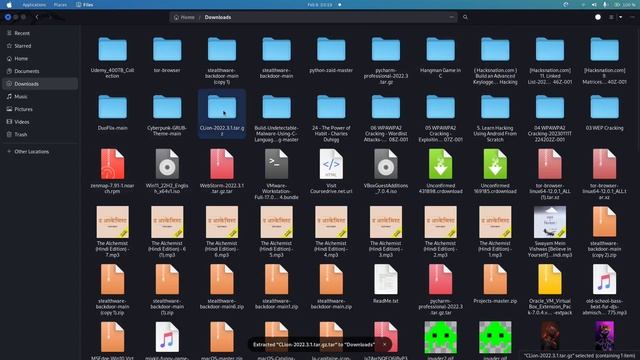The height and width of the screenshot is (360, 640).
Task: Click Home in the path bar
Action: pyautogui.click(x=184, y=17)
